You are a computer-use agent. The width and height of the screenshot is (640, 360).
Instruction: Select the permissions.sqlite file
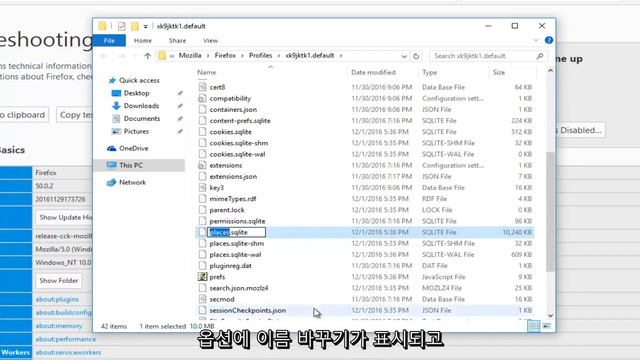(x=237, y=221)
